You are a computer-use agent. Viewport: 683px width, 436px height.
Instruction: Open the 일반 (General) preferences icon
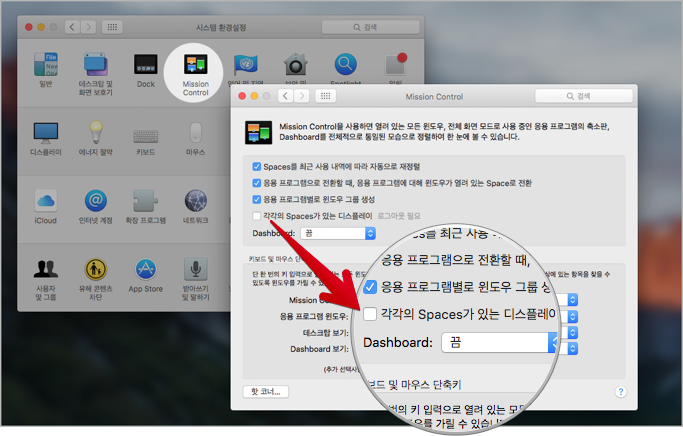[x=46, y=65]
